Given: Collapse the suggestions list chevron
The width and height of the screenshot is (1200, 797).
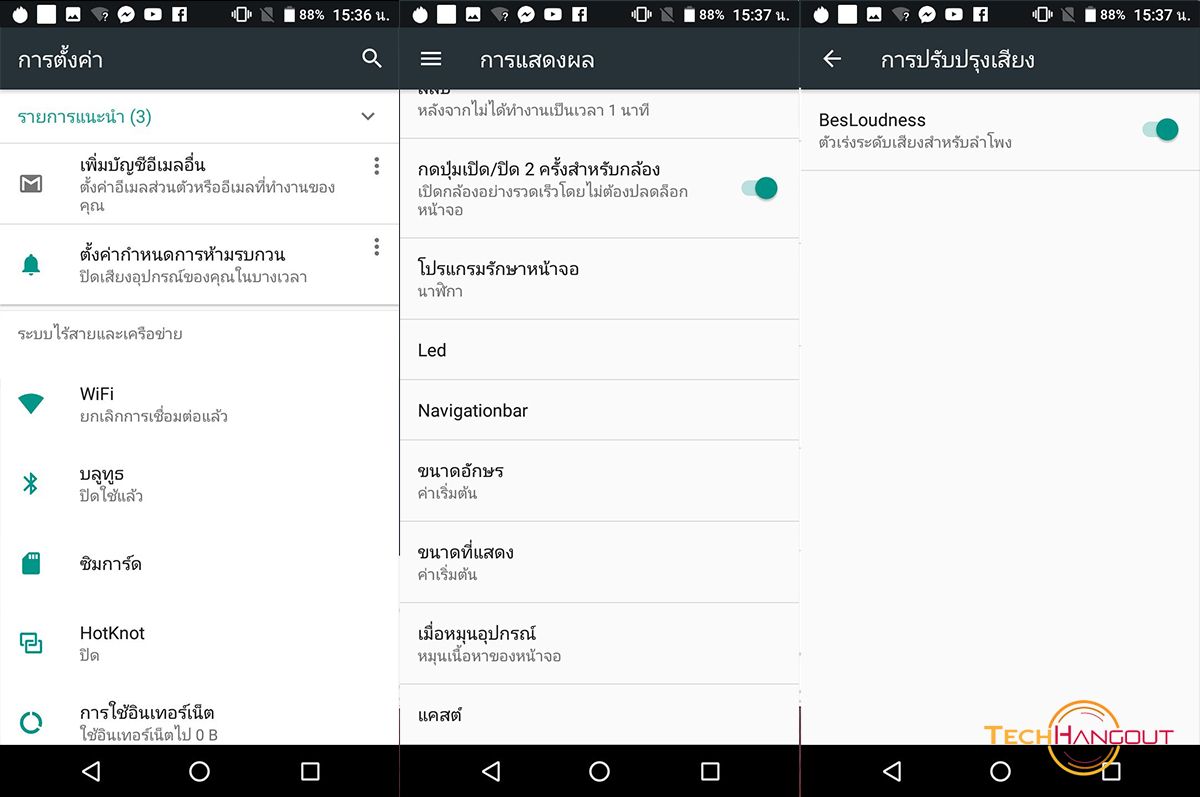Looking at the screenshot, I should click(x=368, y=117).
